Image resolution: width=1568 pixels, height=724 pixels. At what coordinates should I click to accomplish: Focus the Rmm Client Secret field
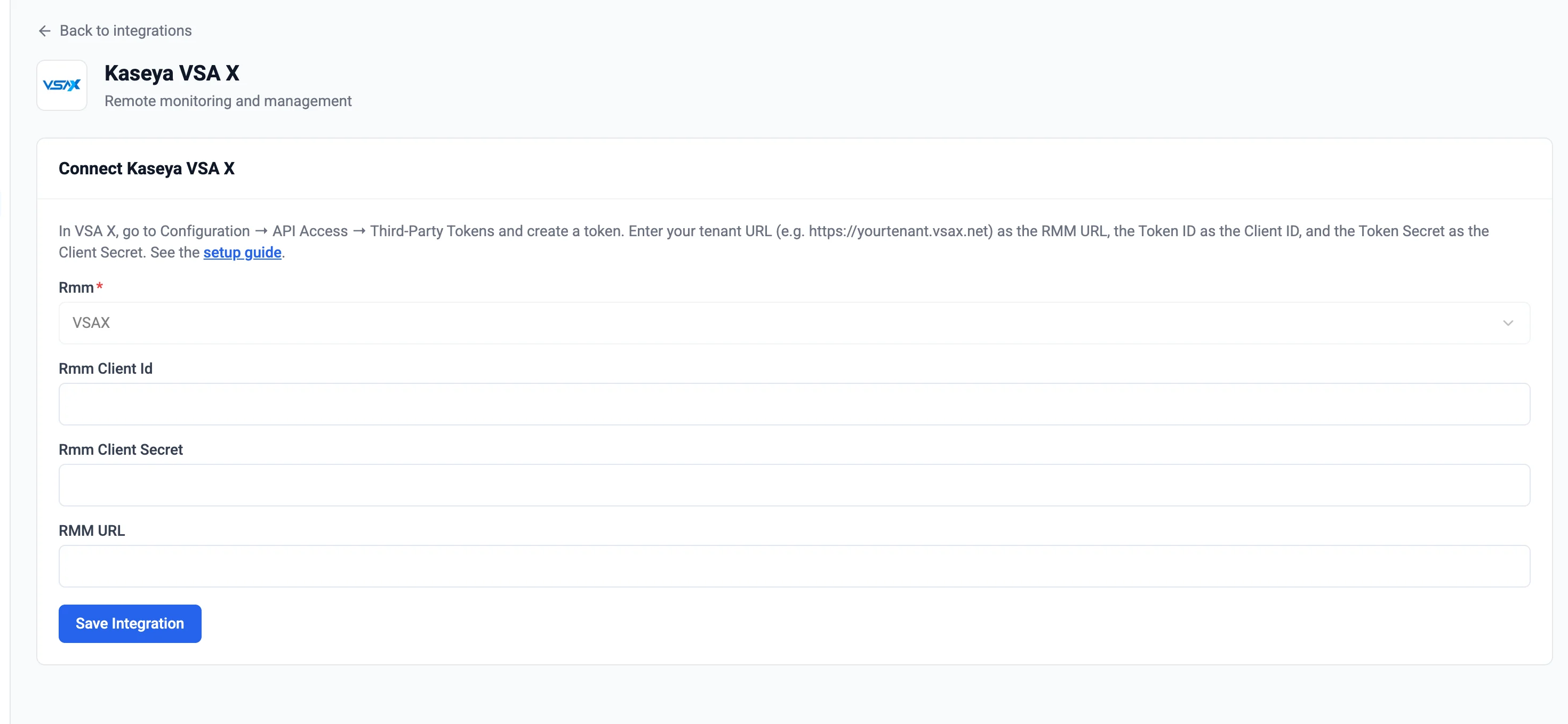[794, 485]
